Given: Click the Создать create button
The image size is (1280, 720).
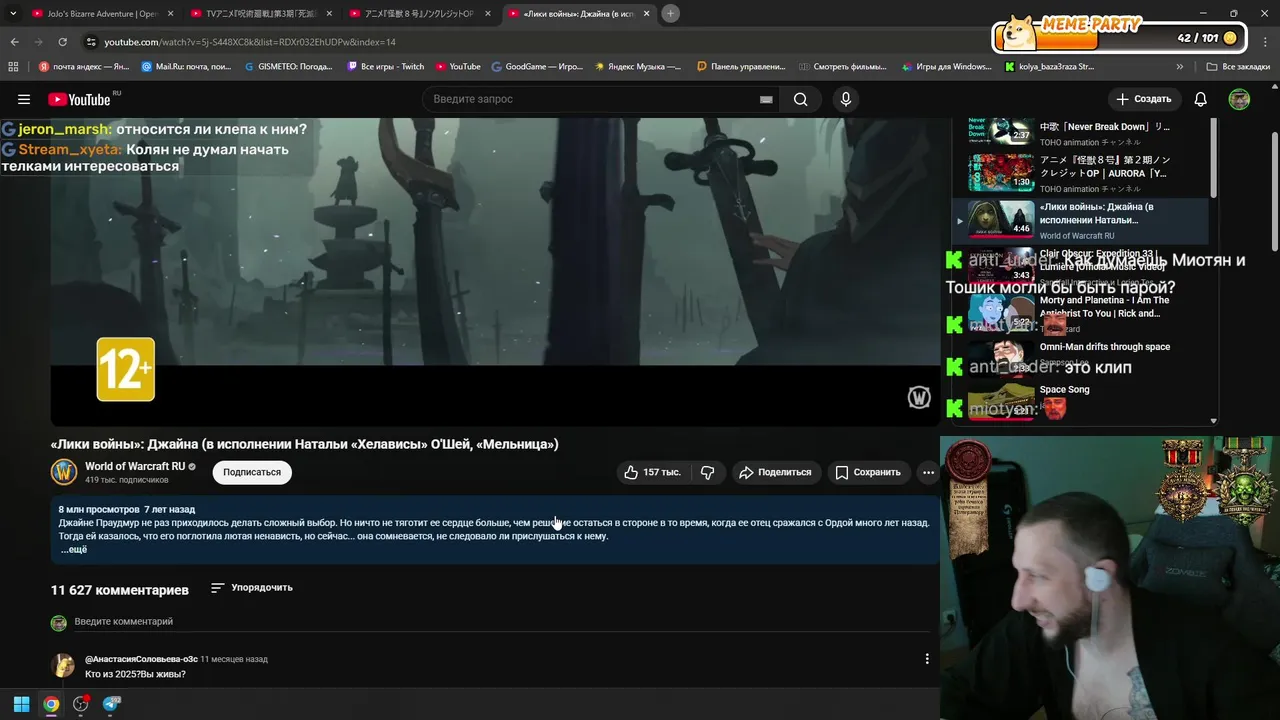Looking at the screenshot, I should coord(1143,99).
